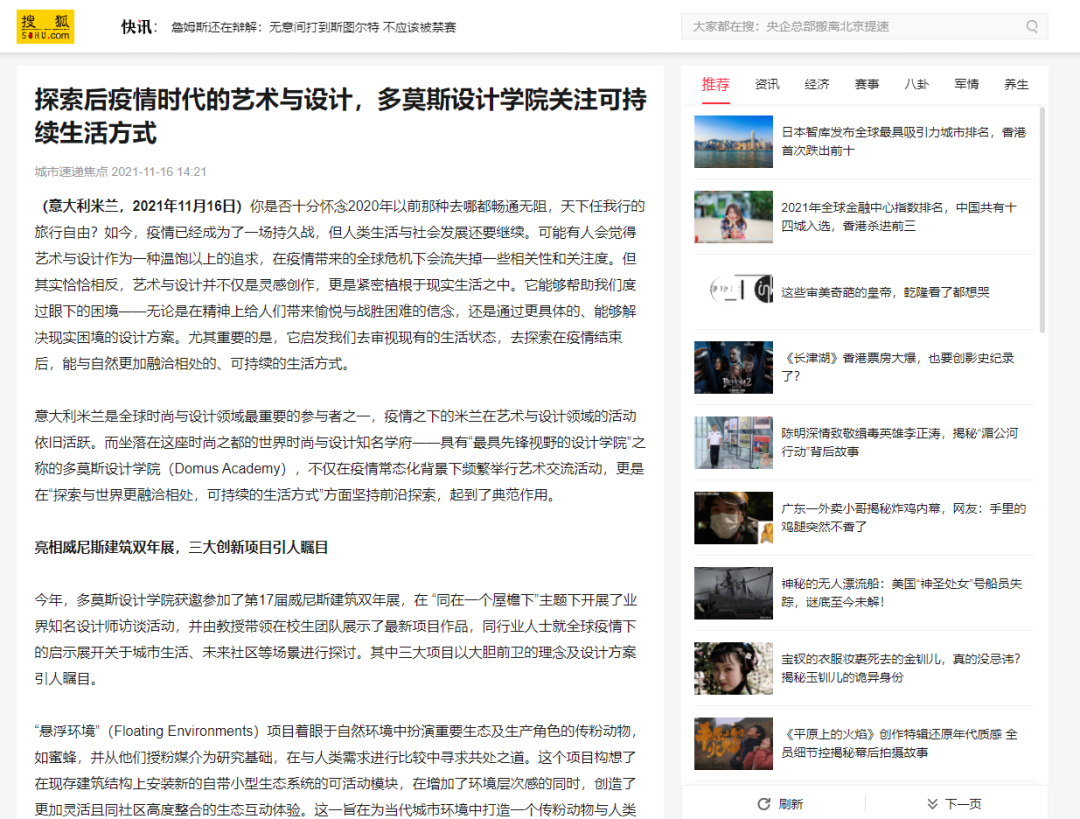This screenshot has height=819, width=1080.
Task: Select the 养生 tab
Action: click(1016, 84)
